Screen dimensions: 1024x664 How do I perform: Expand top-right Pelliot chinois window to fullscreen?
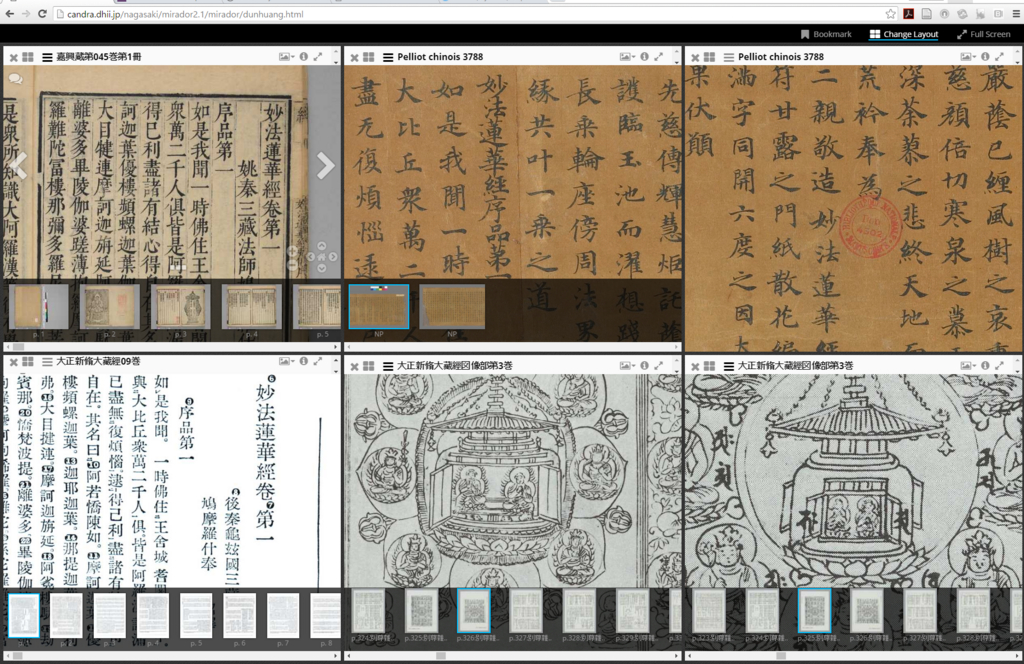1000,57
